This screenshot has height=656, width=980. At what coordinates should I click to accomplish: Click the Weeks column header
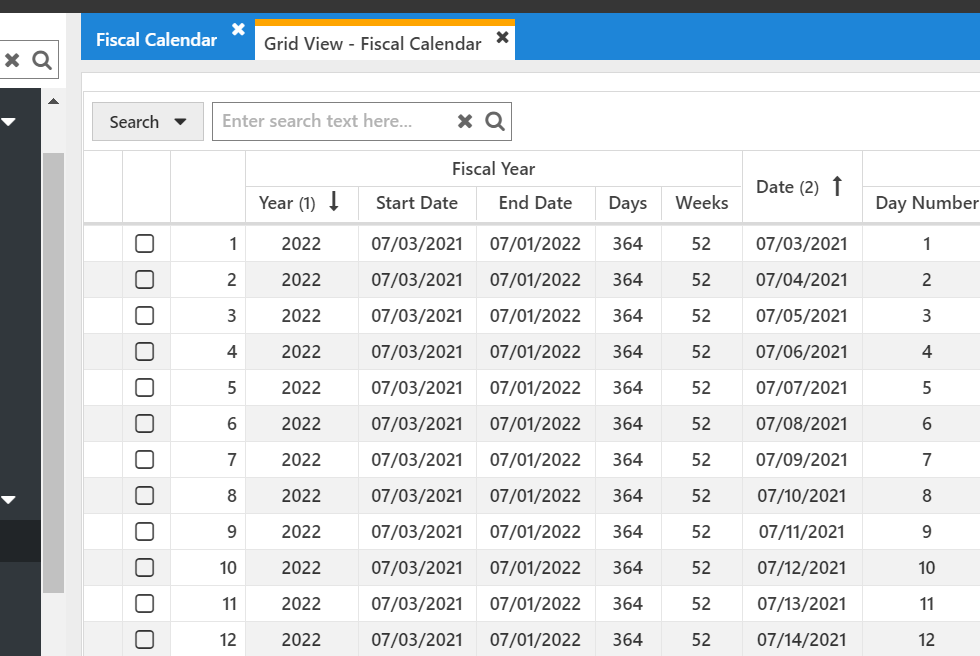click(701, 203)
